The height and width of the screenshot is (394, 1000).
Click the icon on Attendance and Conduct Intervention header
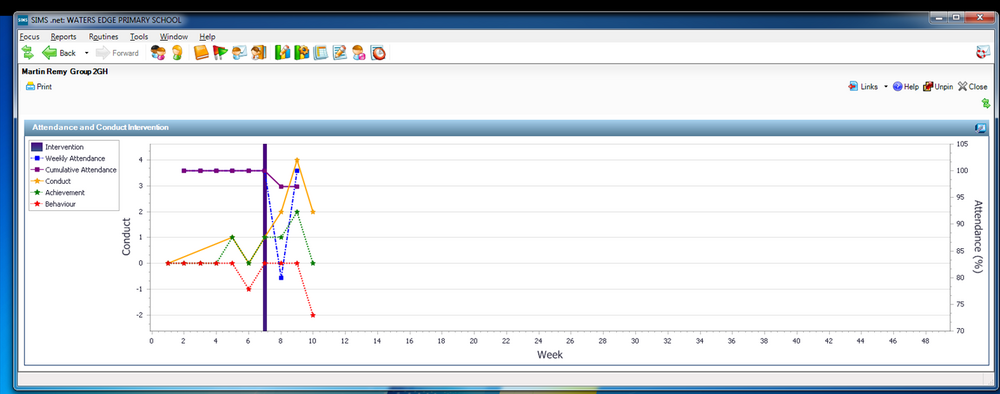pos(980,128)
